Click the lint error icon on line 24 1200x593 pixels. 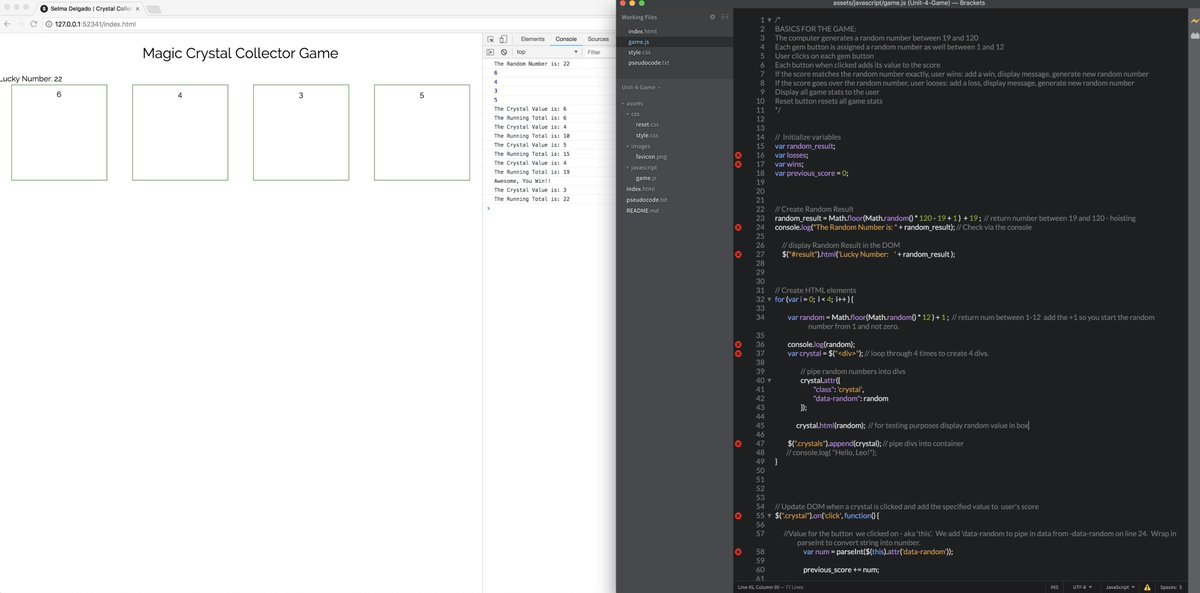(x=739, y=228)
